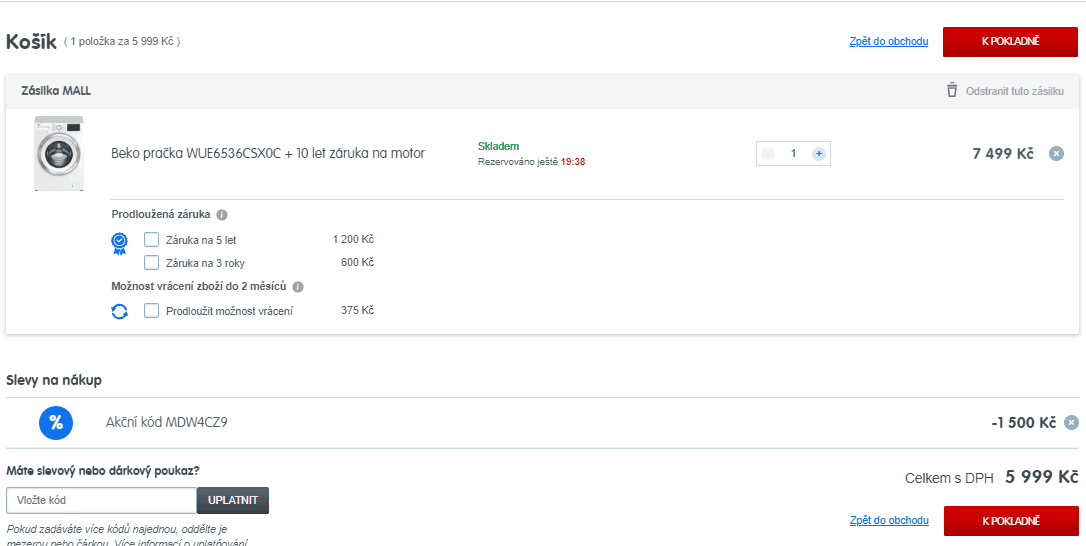
Task: Open the Beko washing machine thumbnail
Action: point(59,153)
